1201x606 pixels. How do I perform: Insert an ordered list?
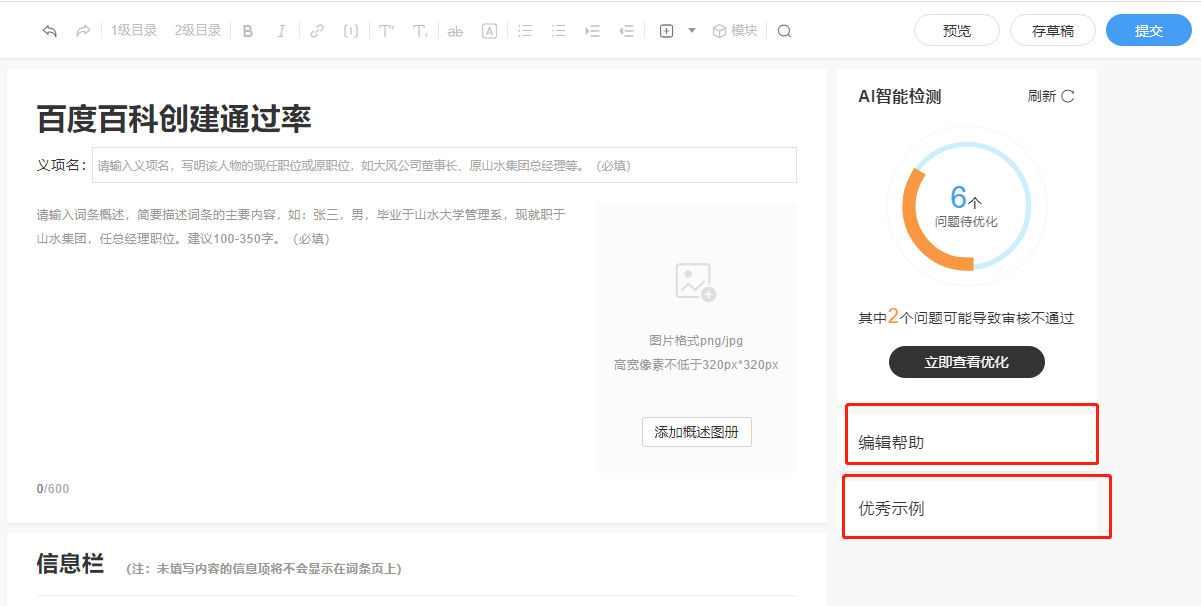pyautogui.click(x=525, y=31)
